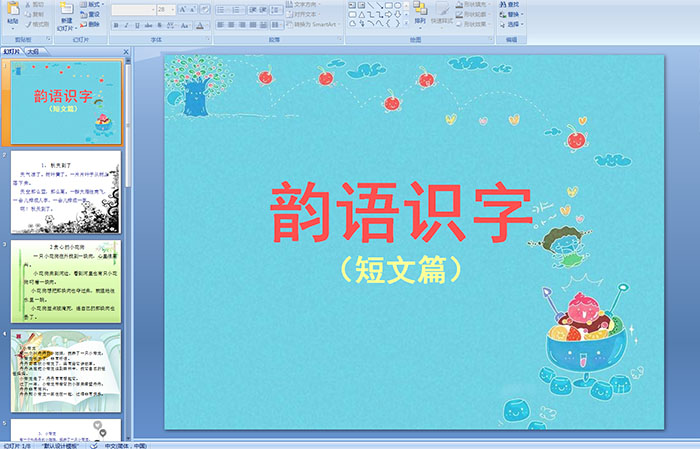This screenshot has width=700, height=449.
Task: Select slide 4 thumbnail with open book
Action: click(x=66, y=371)
